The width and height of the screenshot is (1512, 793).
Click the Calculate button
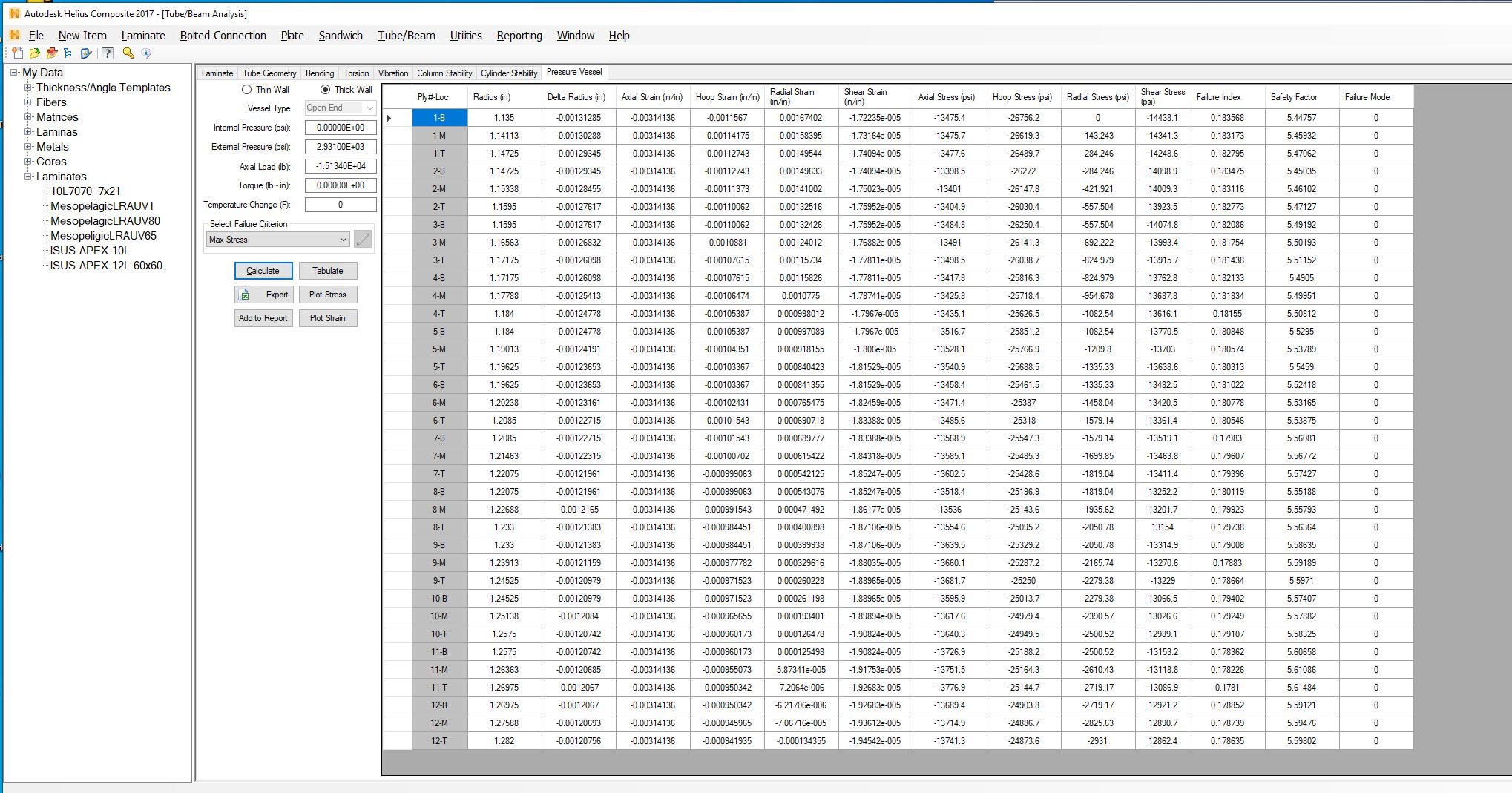tap(263, 271)
